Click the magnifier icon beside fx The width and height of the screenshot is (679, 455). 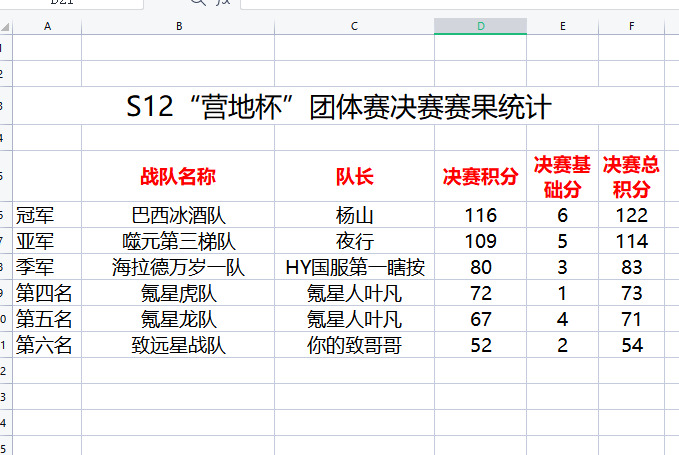coord(198,3)
